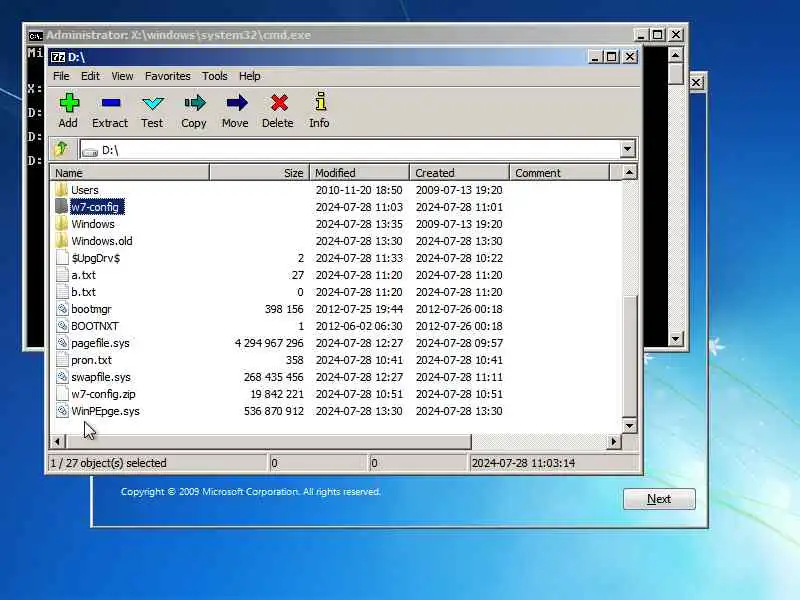The image size is (800, 600).
Task: Click the file list scroll-up arrow
Action: click(630, 172)
